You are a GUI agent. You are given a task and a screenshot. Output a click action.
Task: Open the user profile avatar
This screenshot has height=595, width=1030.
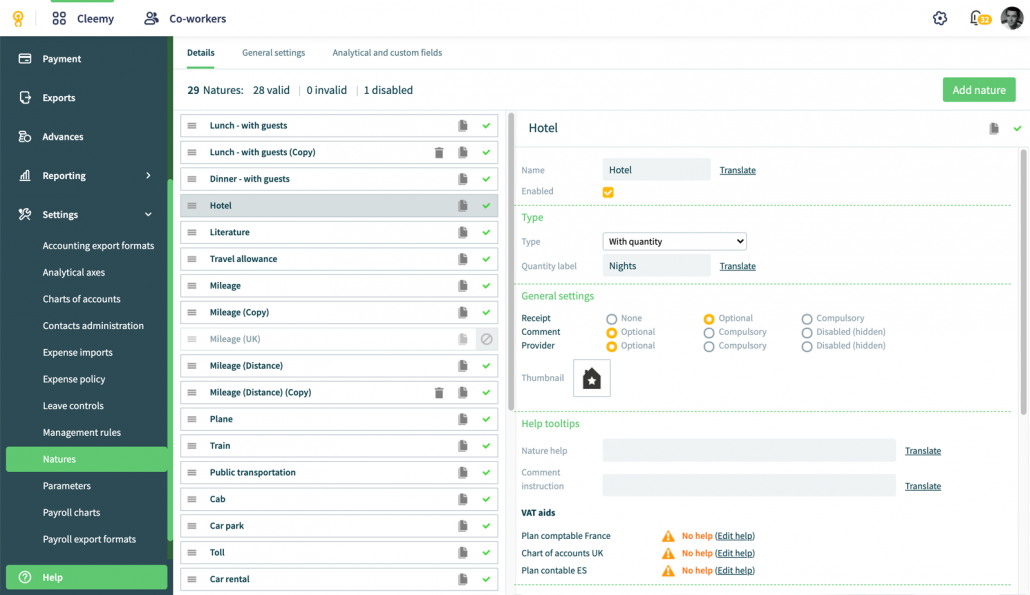coord(1012,18)
